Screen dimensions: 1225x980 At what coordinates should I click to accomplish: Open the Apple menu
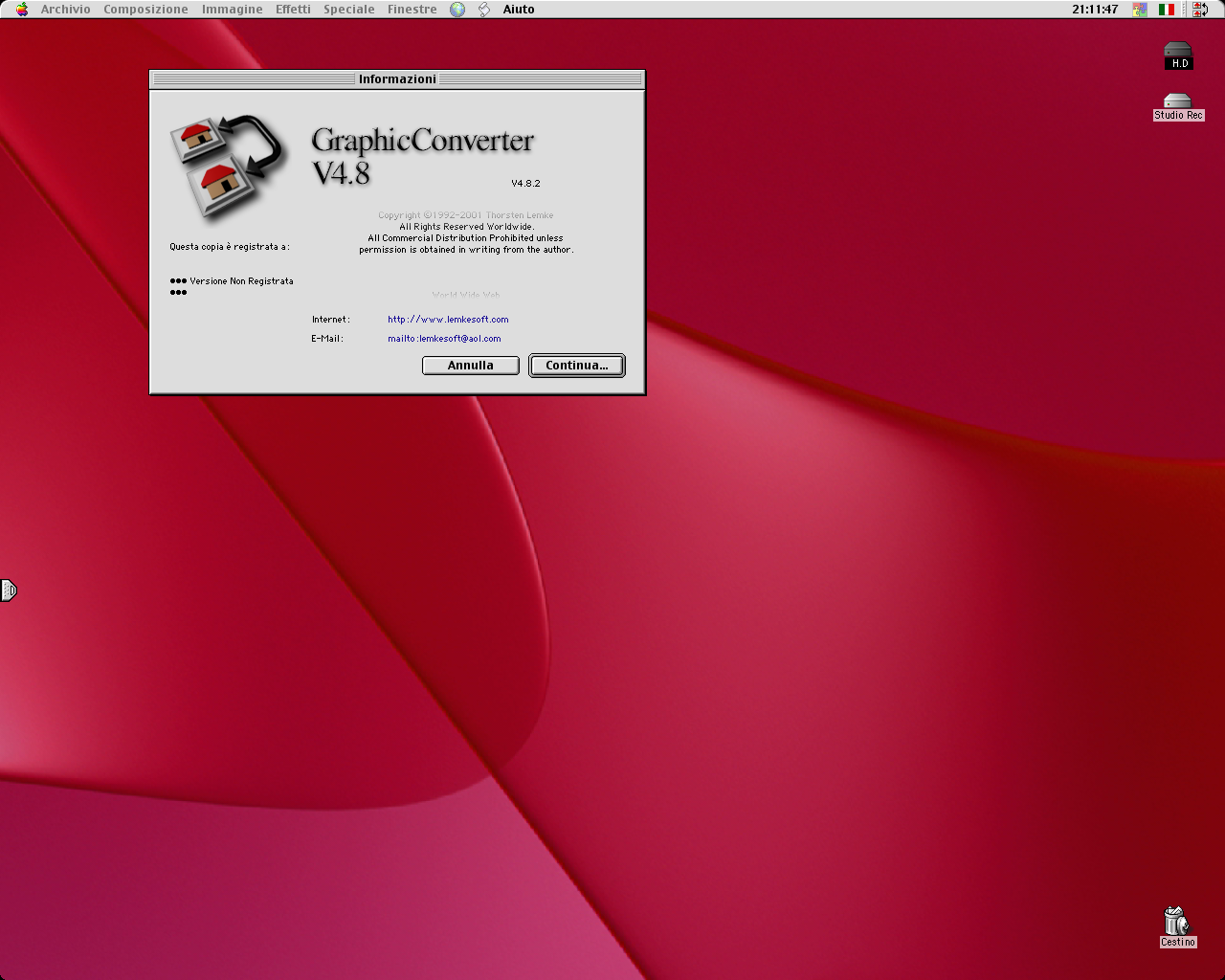[x=22, y=10]
